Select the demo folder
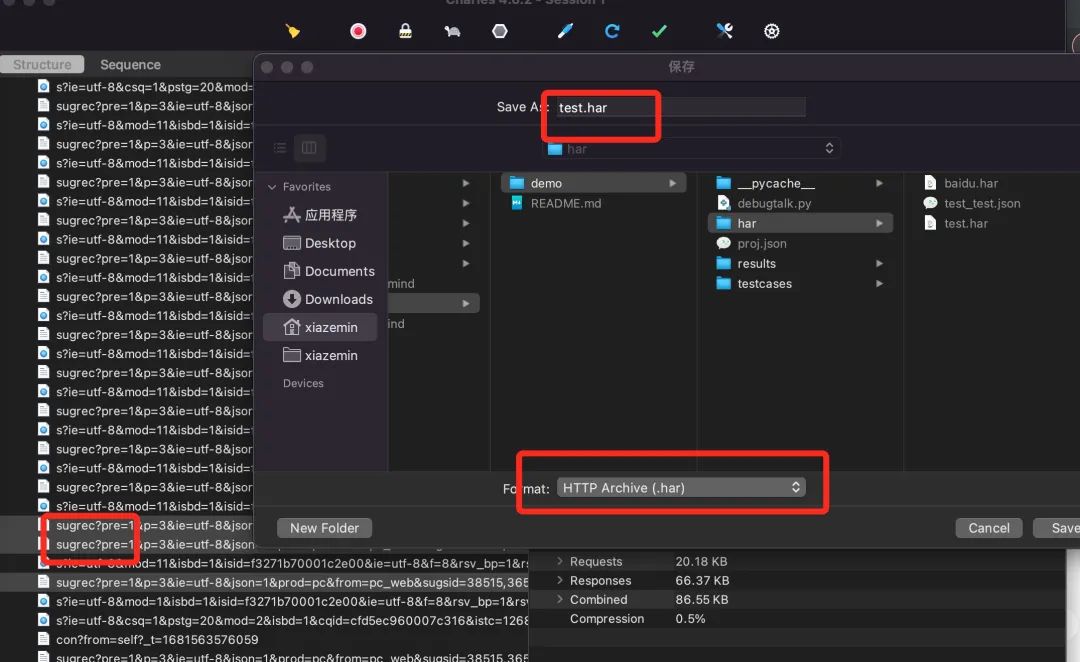 click(593, 183)
